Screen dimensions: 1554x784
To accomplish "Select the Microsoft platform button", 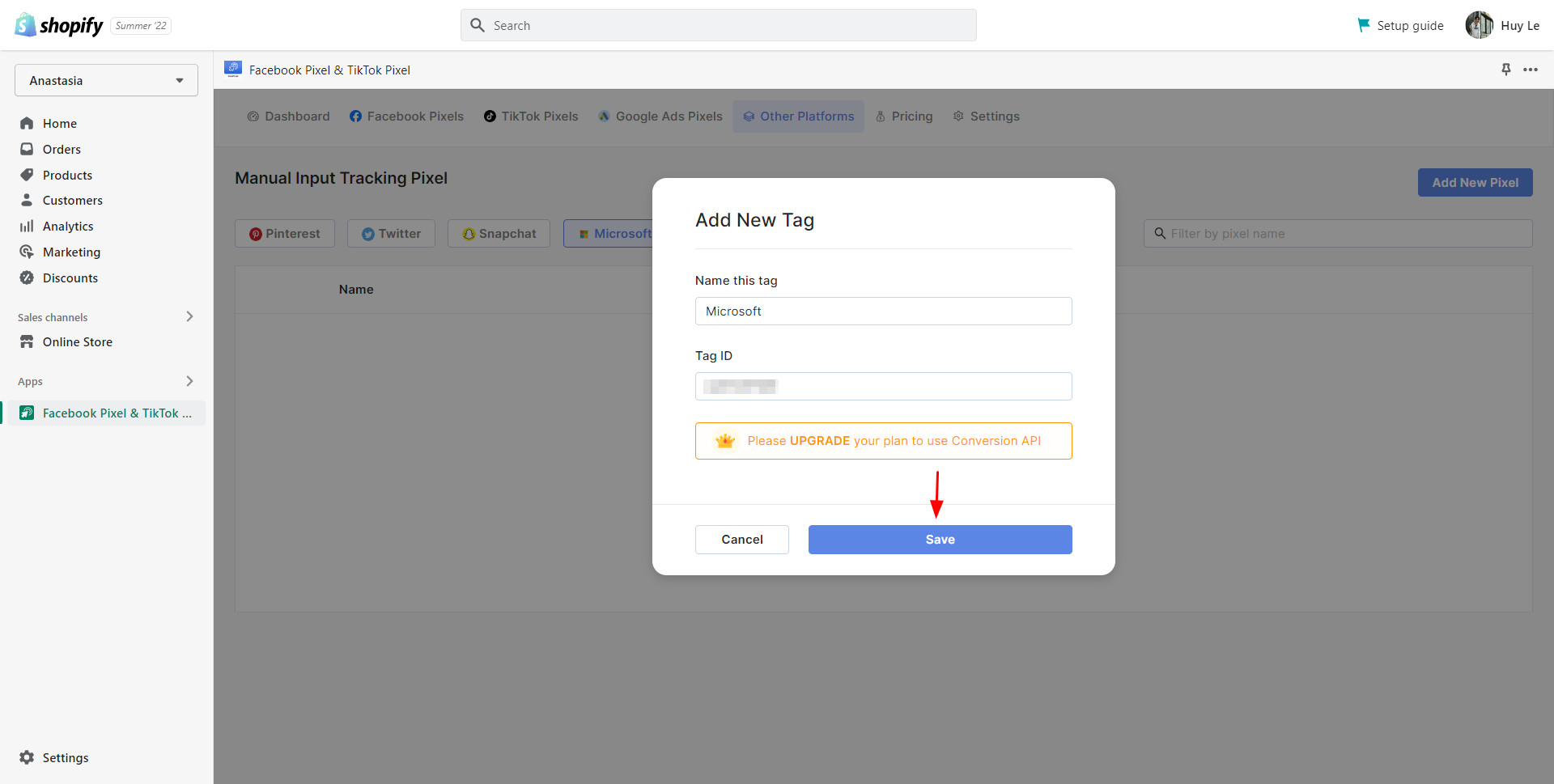I will click(609, 233).
